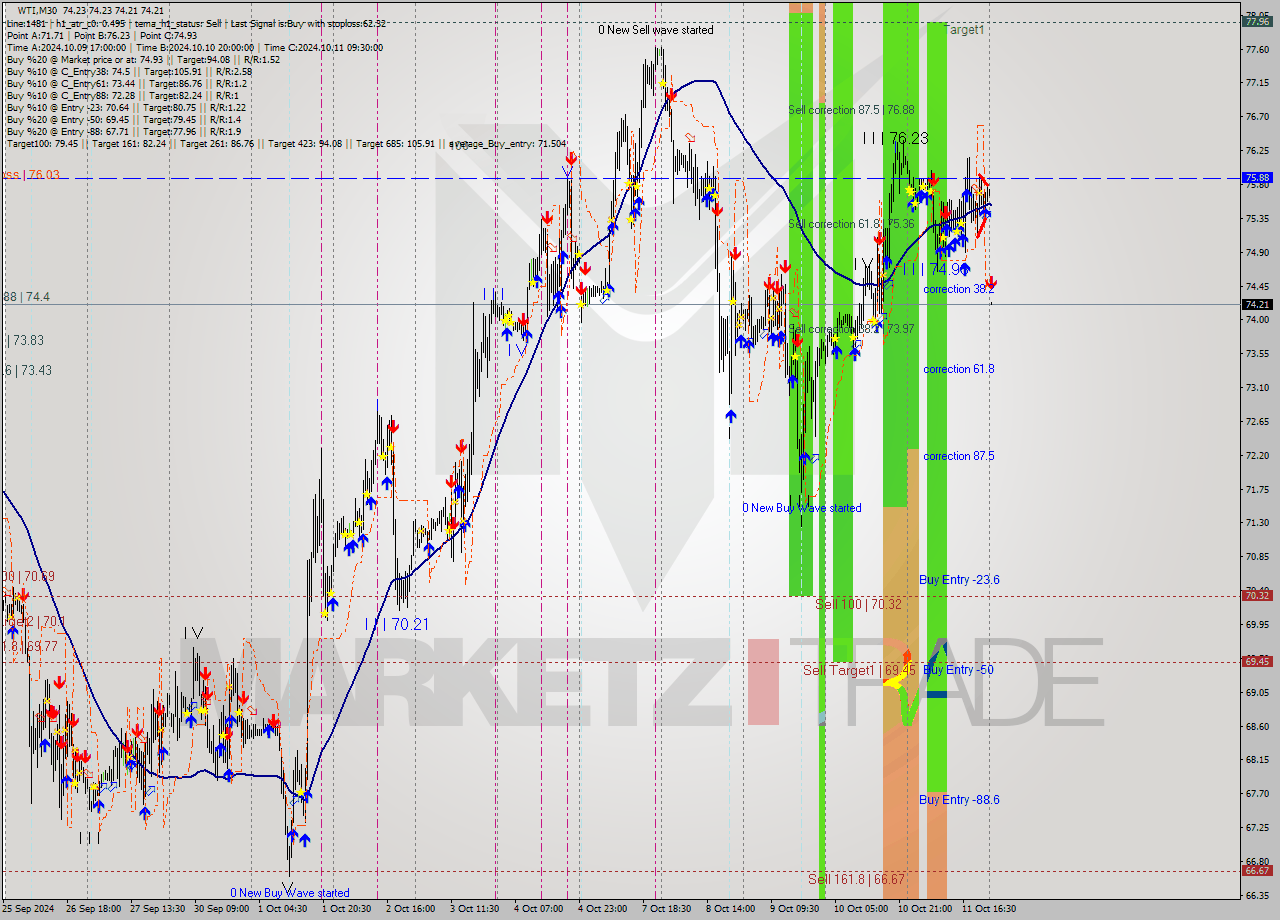
Task: Click the '10 Oct 21:00' time label
Action: [923, 909]
